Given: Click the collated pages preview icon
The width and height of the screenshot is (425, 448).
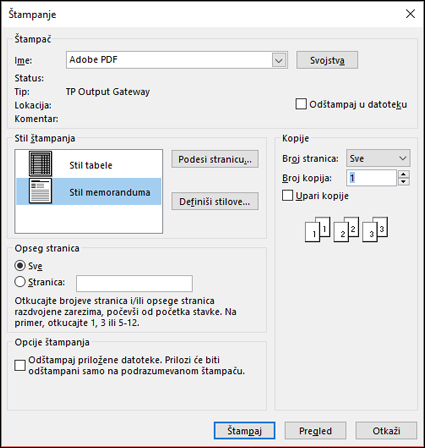Looking at the screenshot, I should tap(346, 229).
